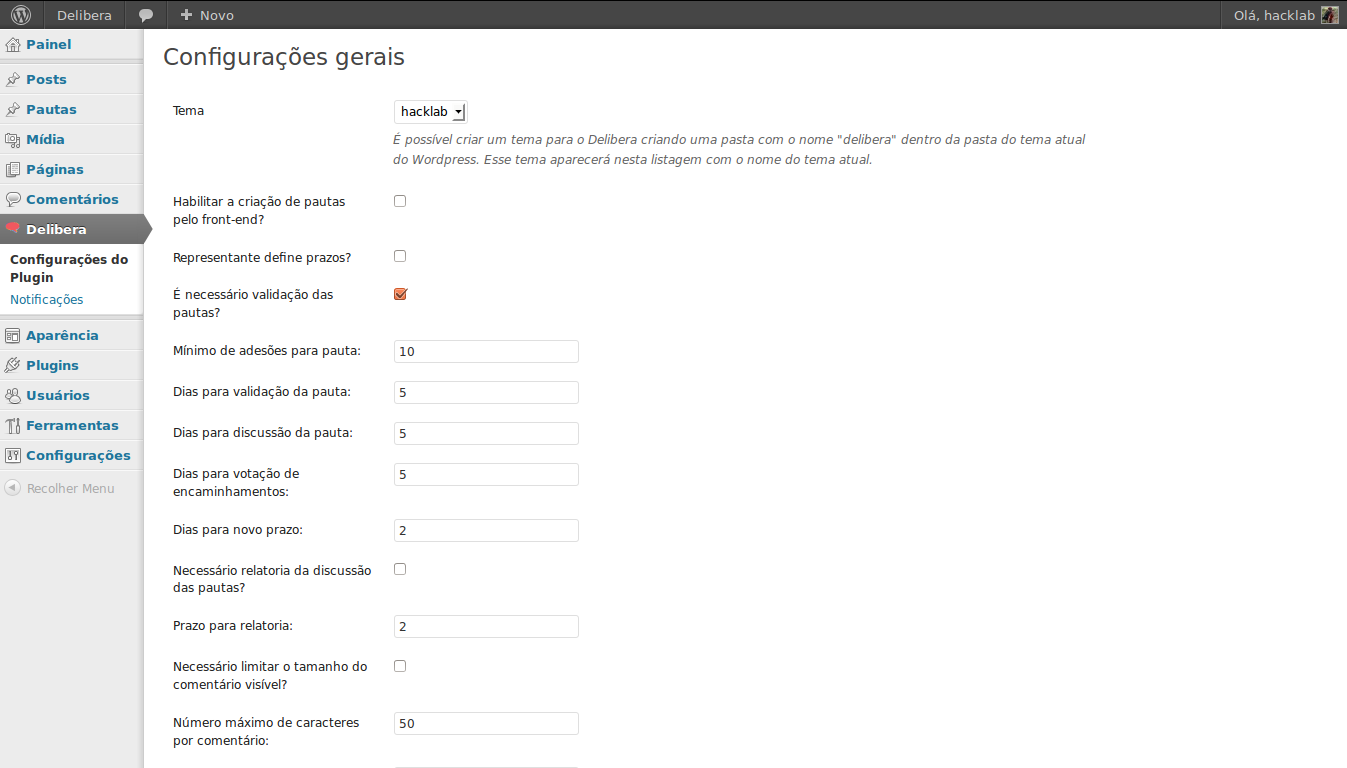Click the Painel house icon

tap(13, 45)
